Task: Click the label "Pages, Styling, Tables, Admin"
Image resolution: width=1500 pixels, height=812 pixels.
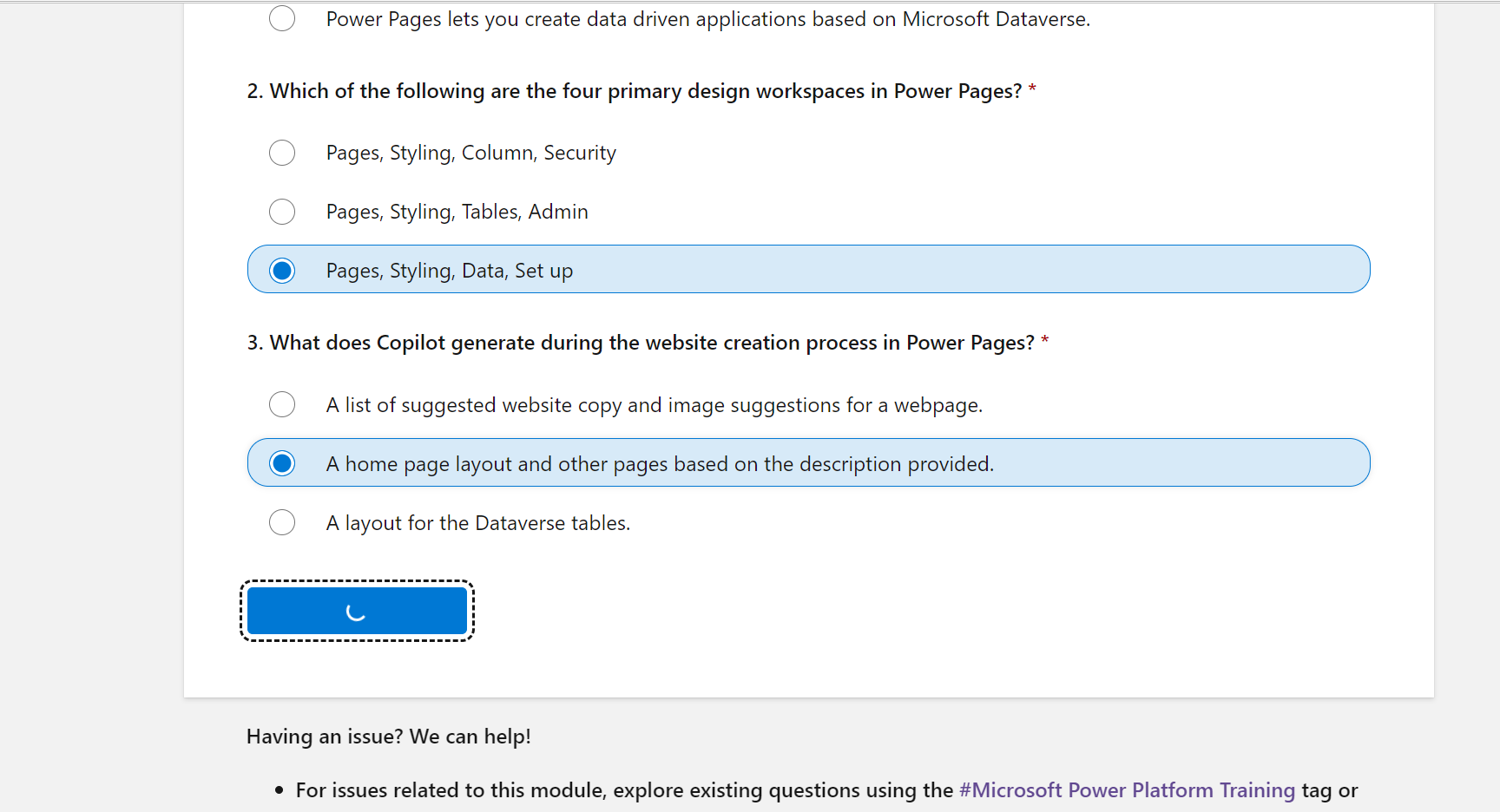Action: coord(457,211)
